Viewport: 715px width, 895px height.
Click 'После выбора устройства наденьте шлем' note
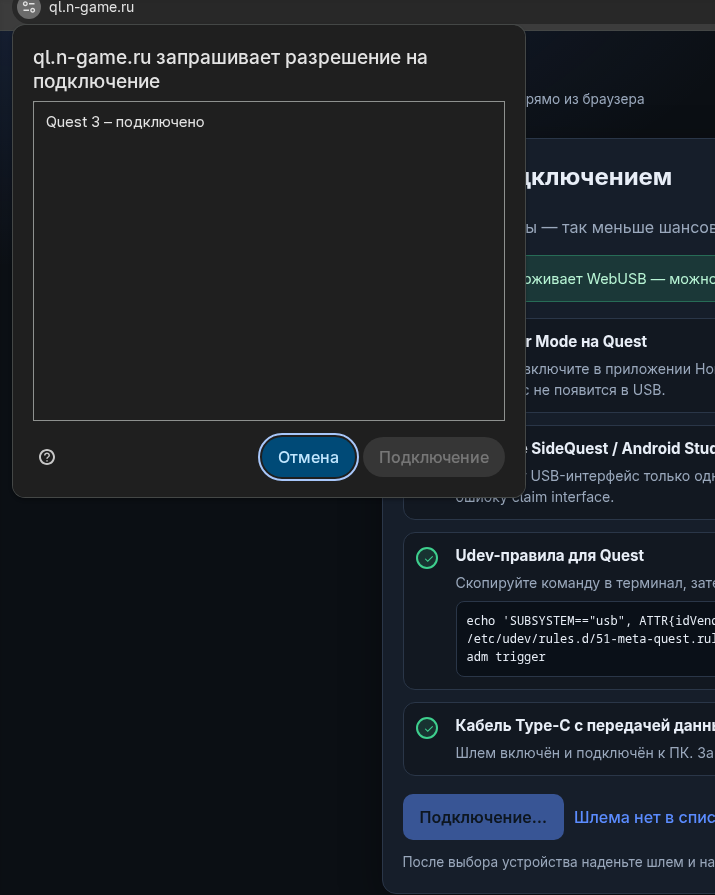click(x=559, y=861)
